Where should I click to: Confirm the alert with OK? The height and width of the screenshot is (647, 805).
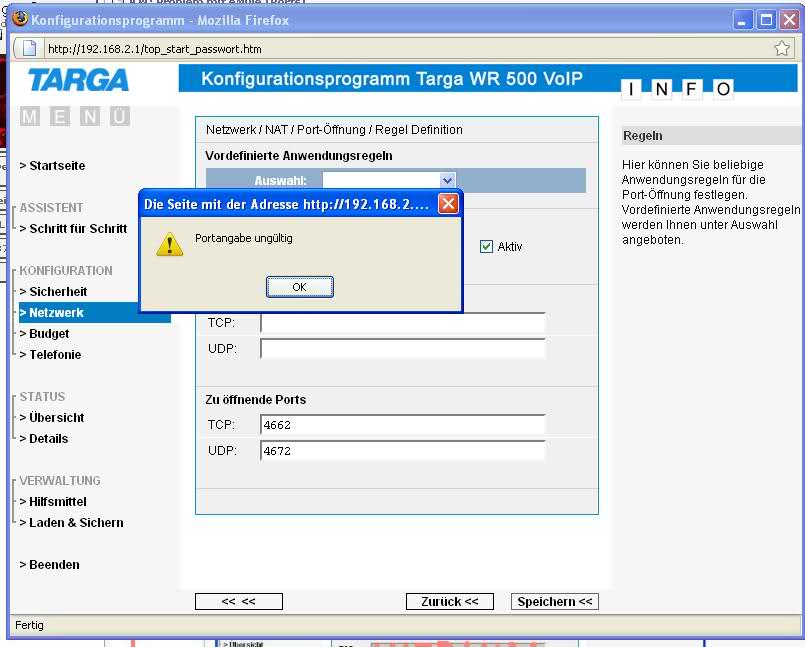point(300,287)
